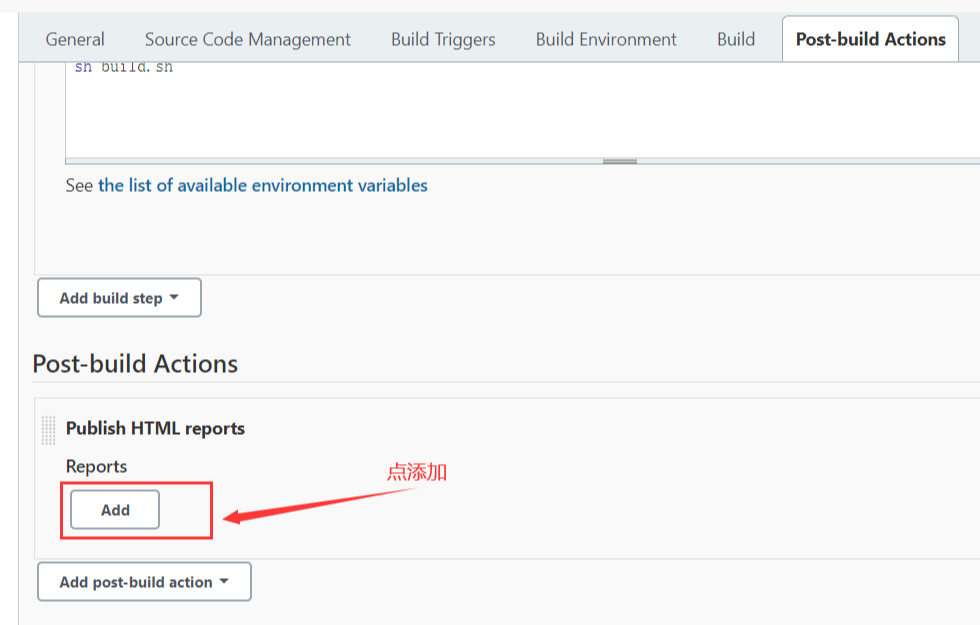The height and width of the screenshot is (625, 980).
Task: Click the Reports label
Action: pyautogui.click(x=96, y=466)
